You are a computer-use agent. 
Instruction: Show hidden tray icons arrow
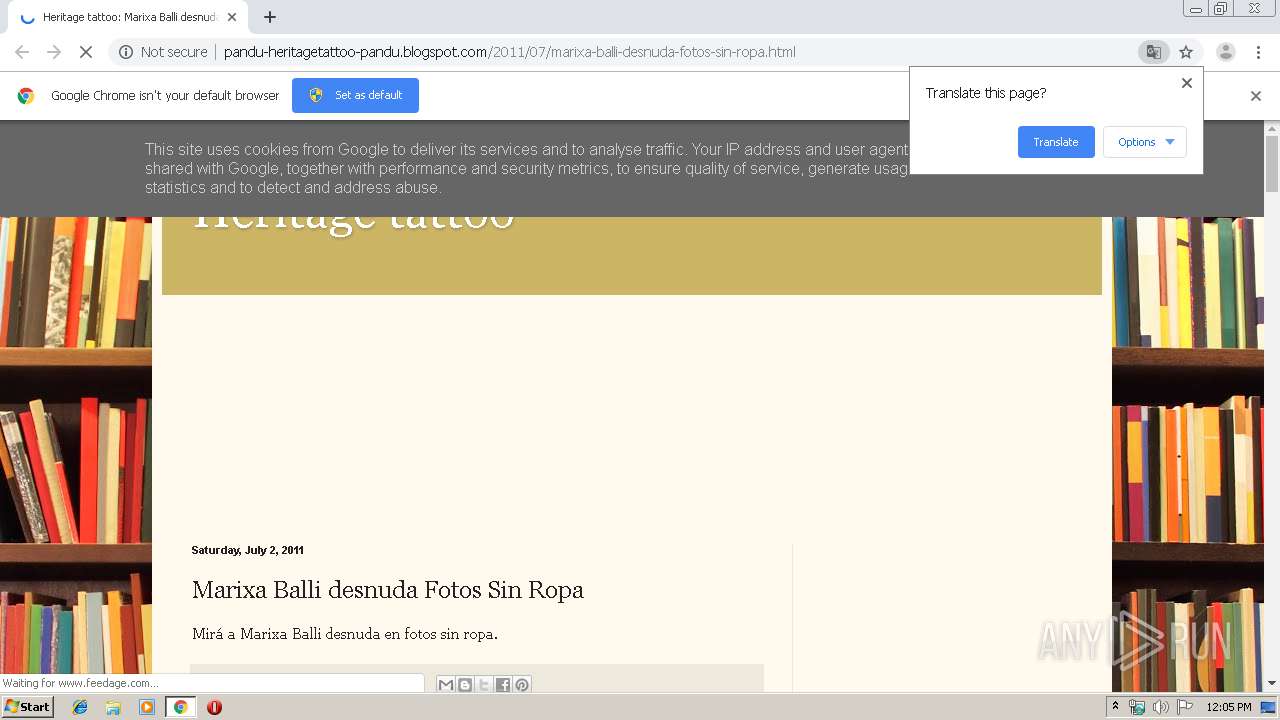coord(1116,707)
